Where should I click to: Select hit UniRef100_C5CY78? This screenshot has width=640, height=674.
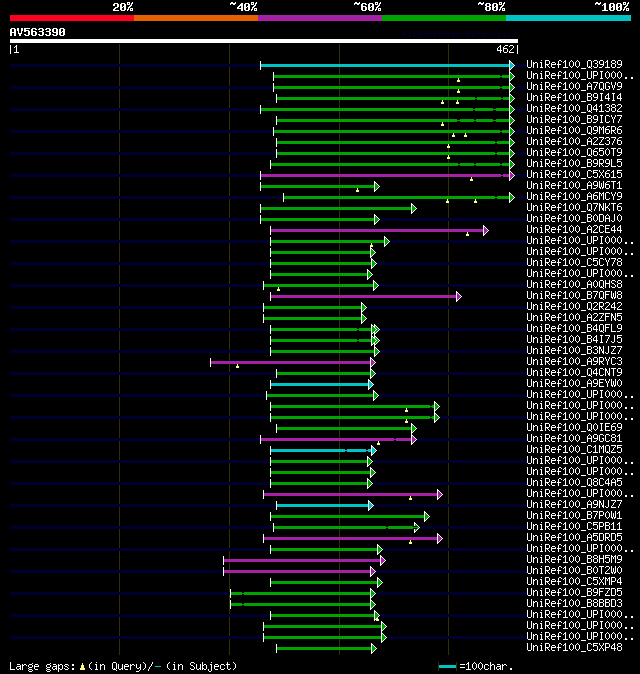pyautogui.click(x=574, y=262)
